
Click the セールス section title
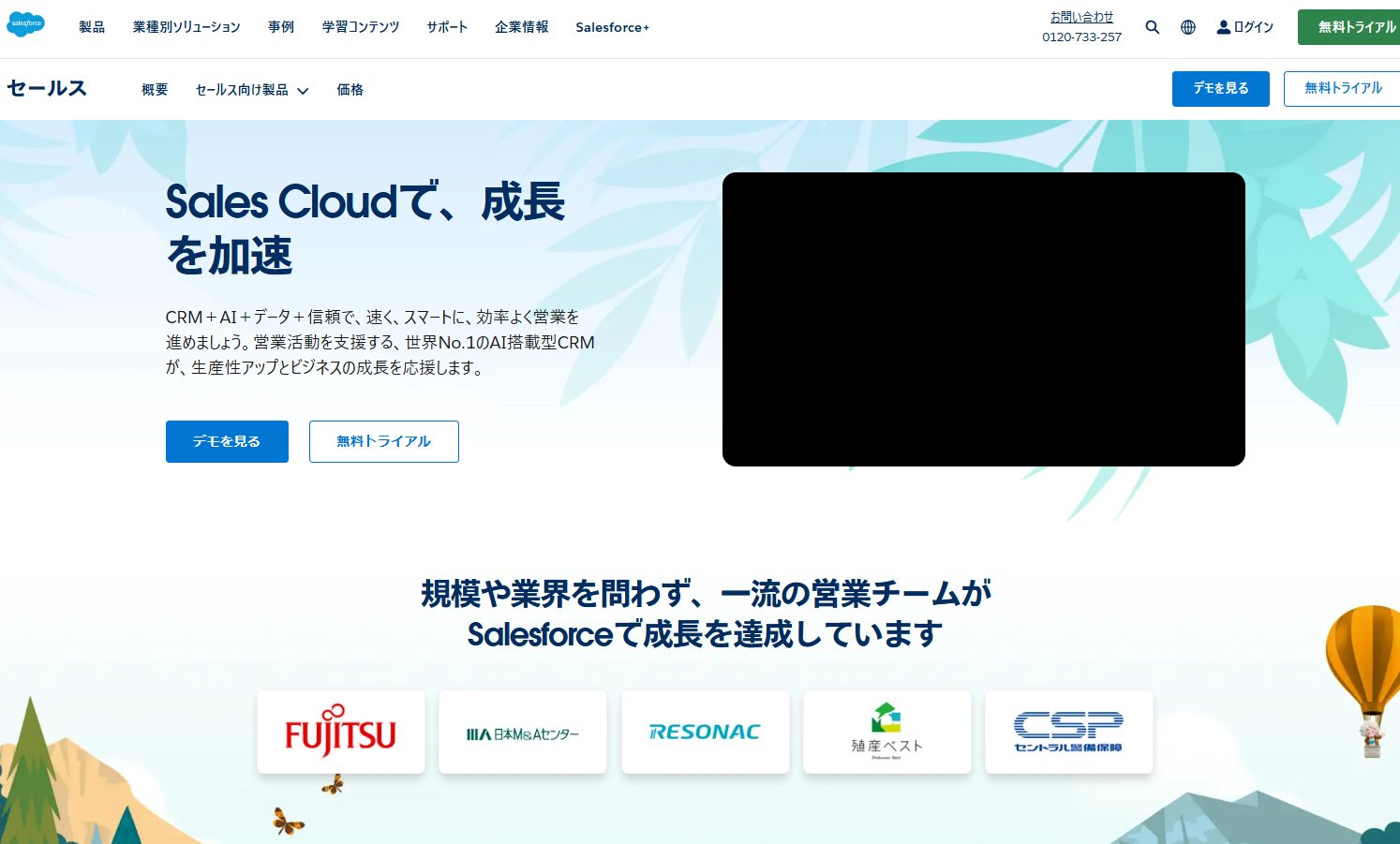pos(47,88)
